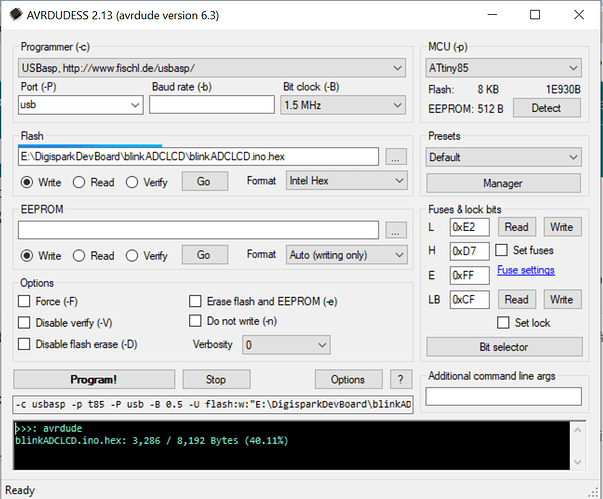Image resolution: width=603 pixels, height=499 pixels.
Task: Click the Detect MCU button
Action: pyautogui.click(x=546, y=108)
